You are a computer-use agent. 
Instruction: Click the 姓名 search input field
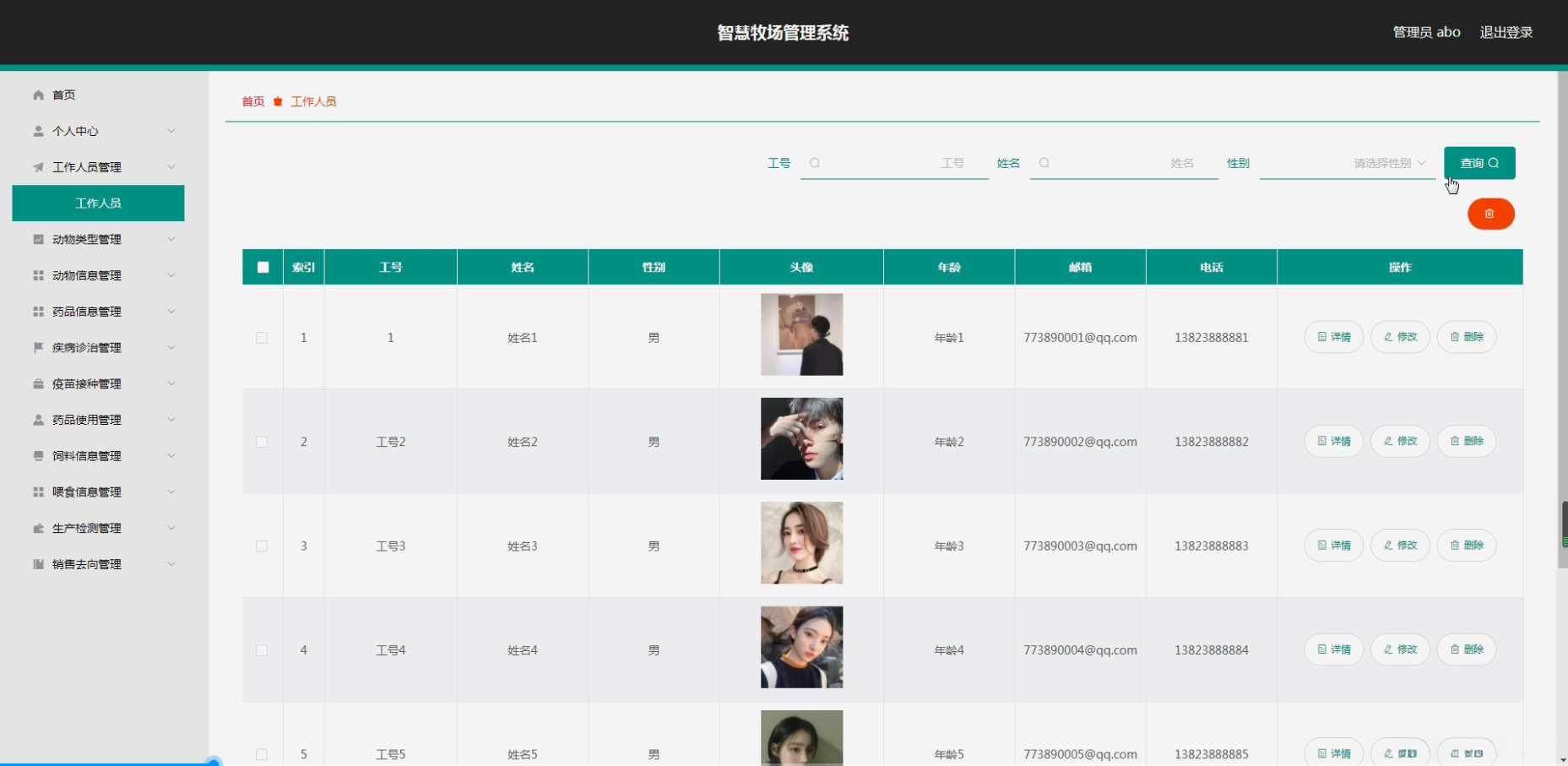tap(1124, 163)
